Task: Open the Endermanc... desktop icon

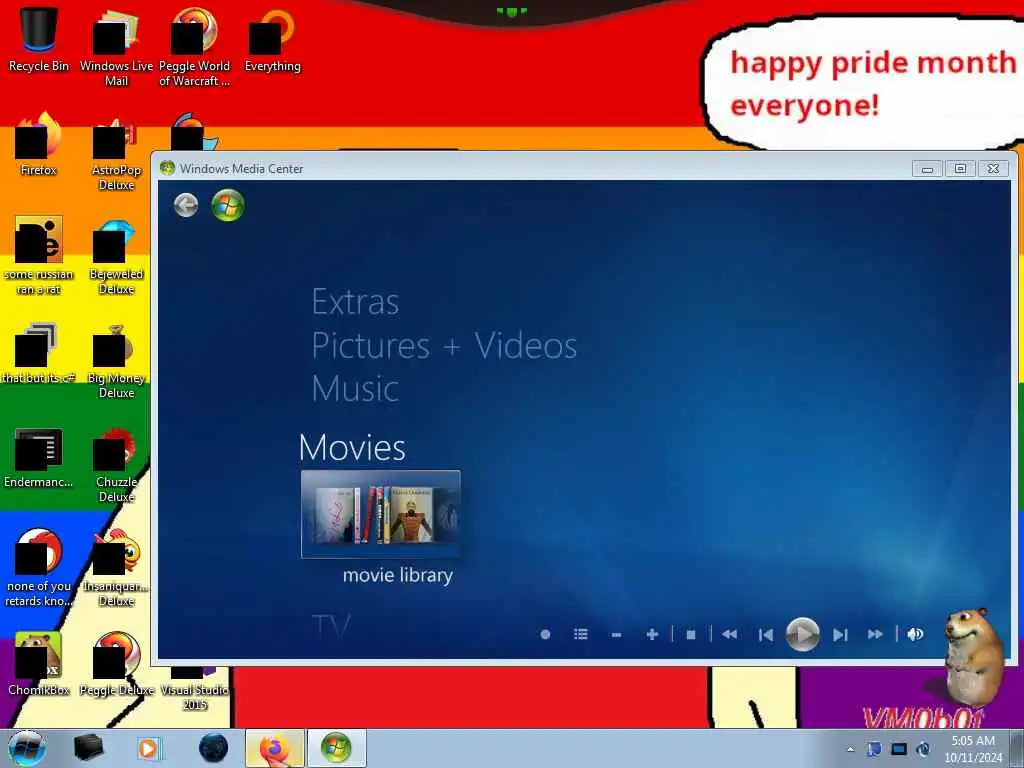Action: point(39,457)
